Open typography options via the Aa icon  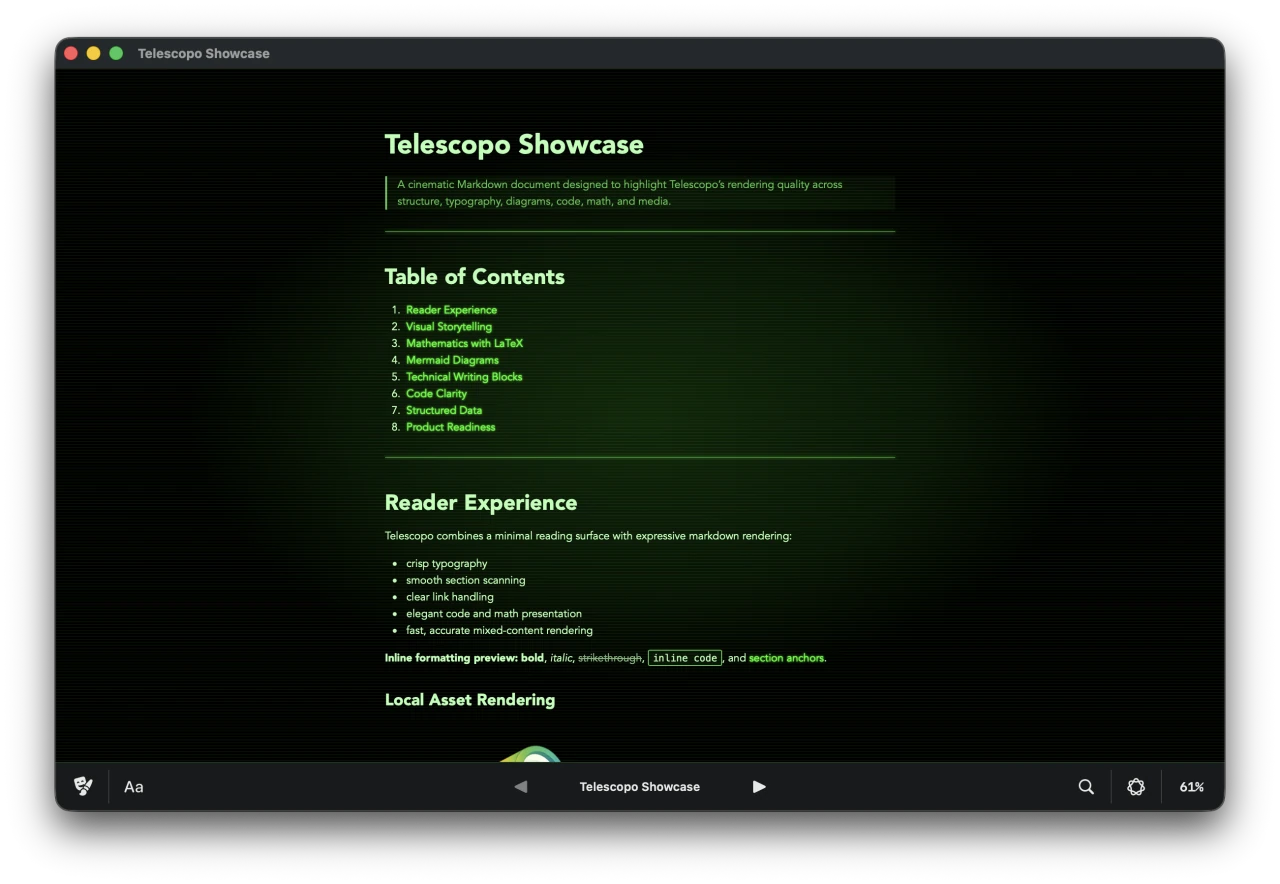coord(133,787)
